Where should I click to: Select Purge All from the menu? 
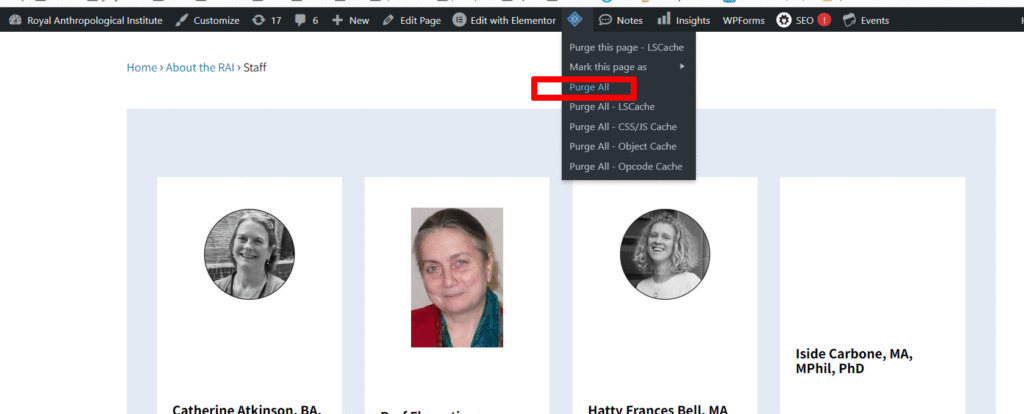(589, 88)
